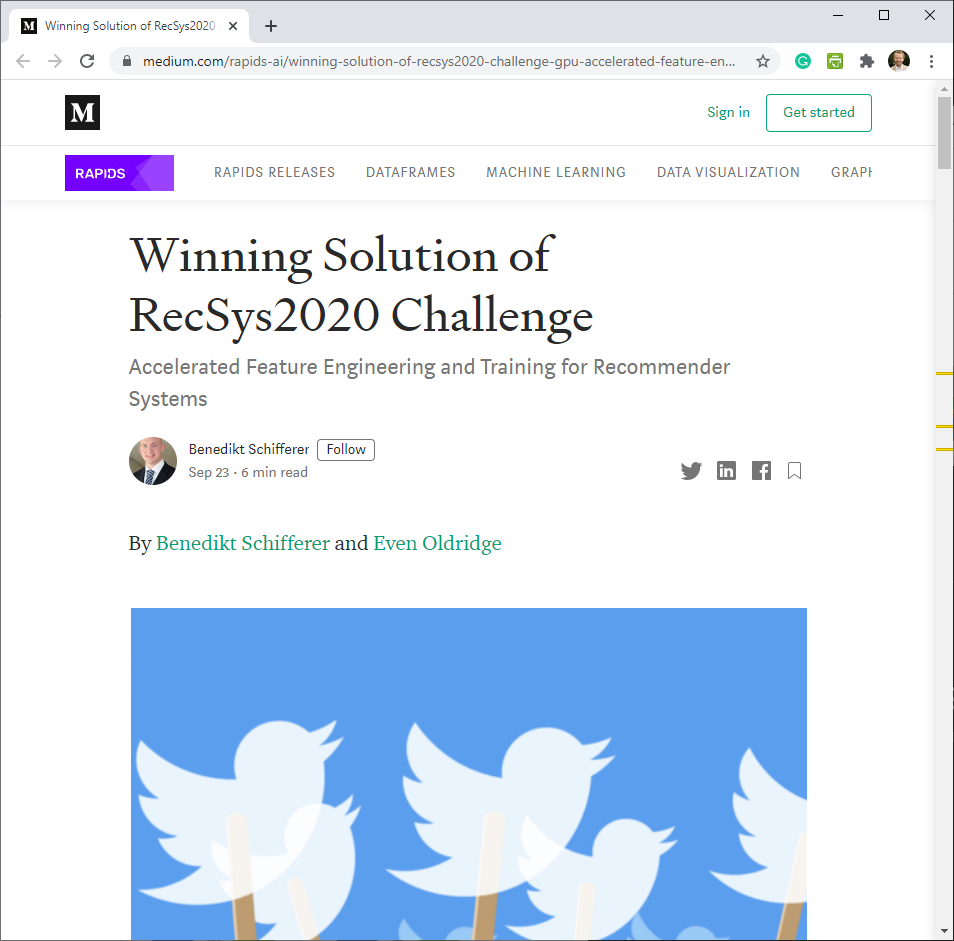Open Benedikt Schifferer link in byline
Viewport: 954px width, 941px height.
coord(243,543)
